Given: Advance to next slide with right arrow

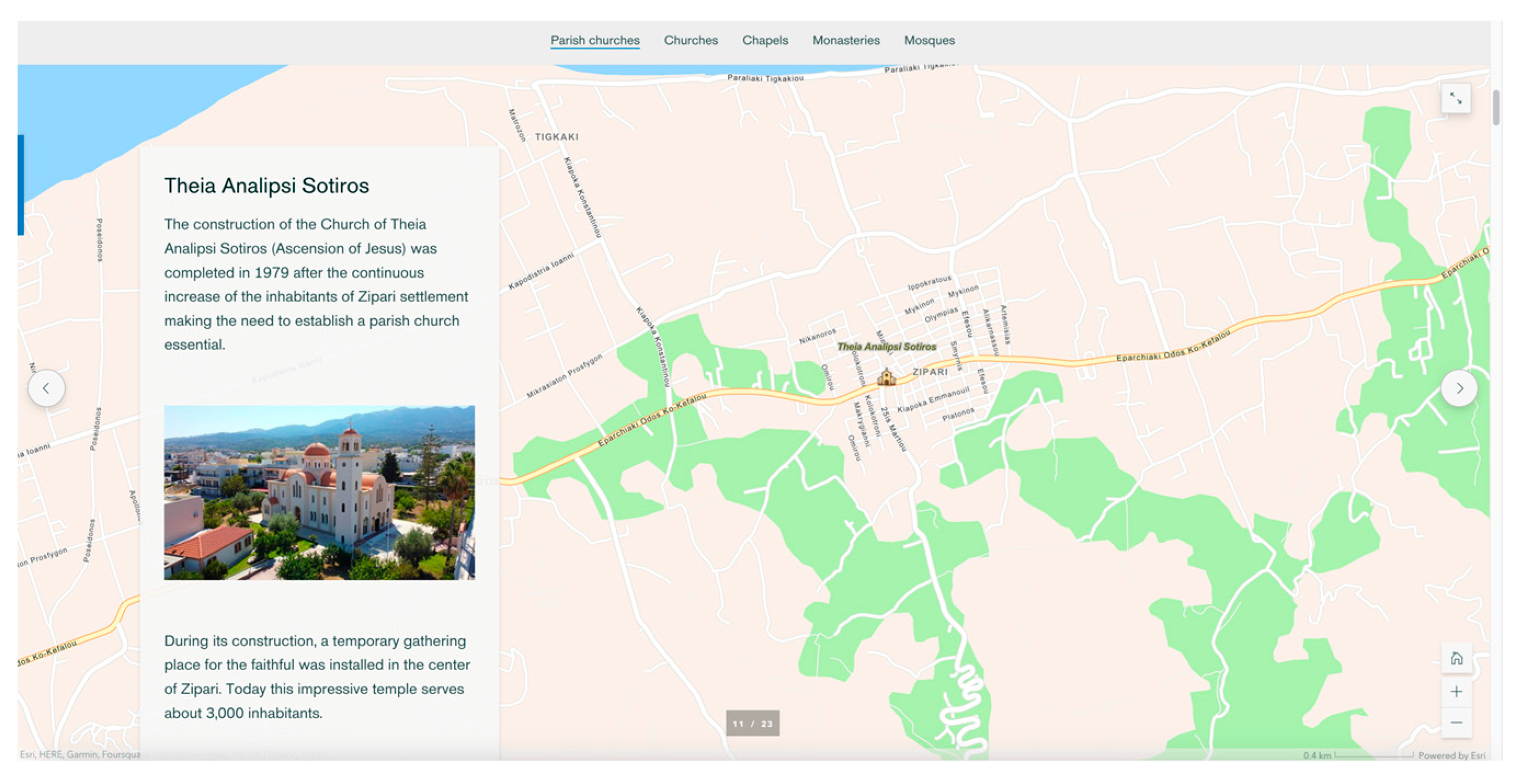Looking at the screenshot, I should [1459, 388].
